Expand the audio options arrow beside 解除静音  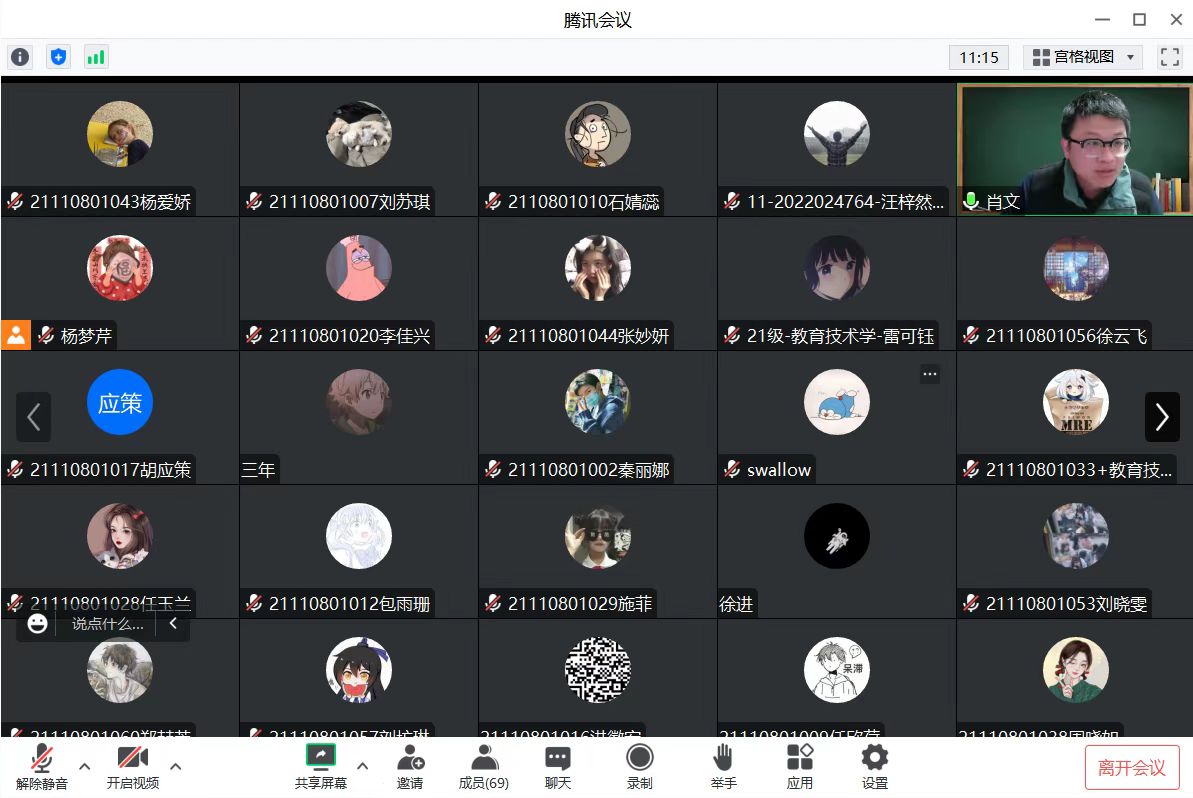point(84,766)
